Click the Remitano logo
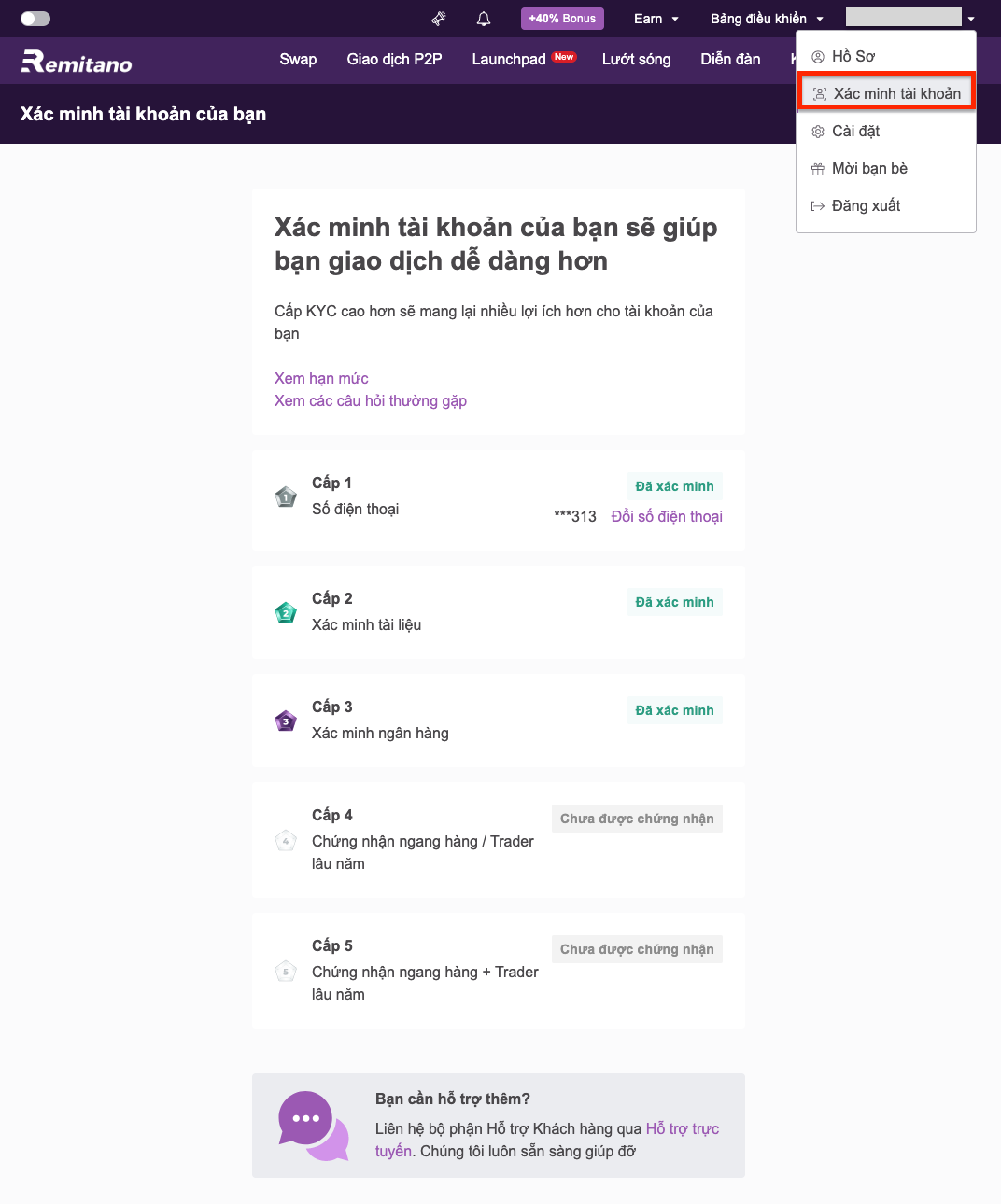The height and width of the screenshot is (1204, 1001). (x=77, y=62)
